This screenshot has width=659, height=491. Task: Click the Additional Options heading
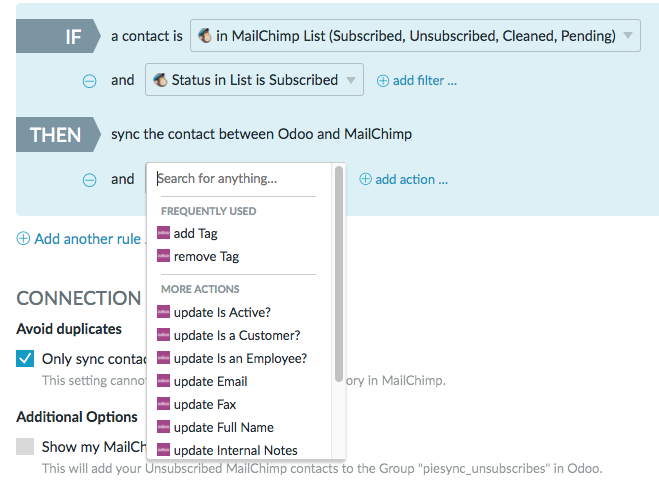tap(77, 417)
